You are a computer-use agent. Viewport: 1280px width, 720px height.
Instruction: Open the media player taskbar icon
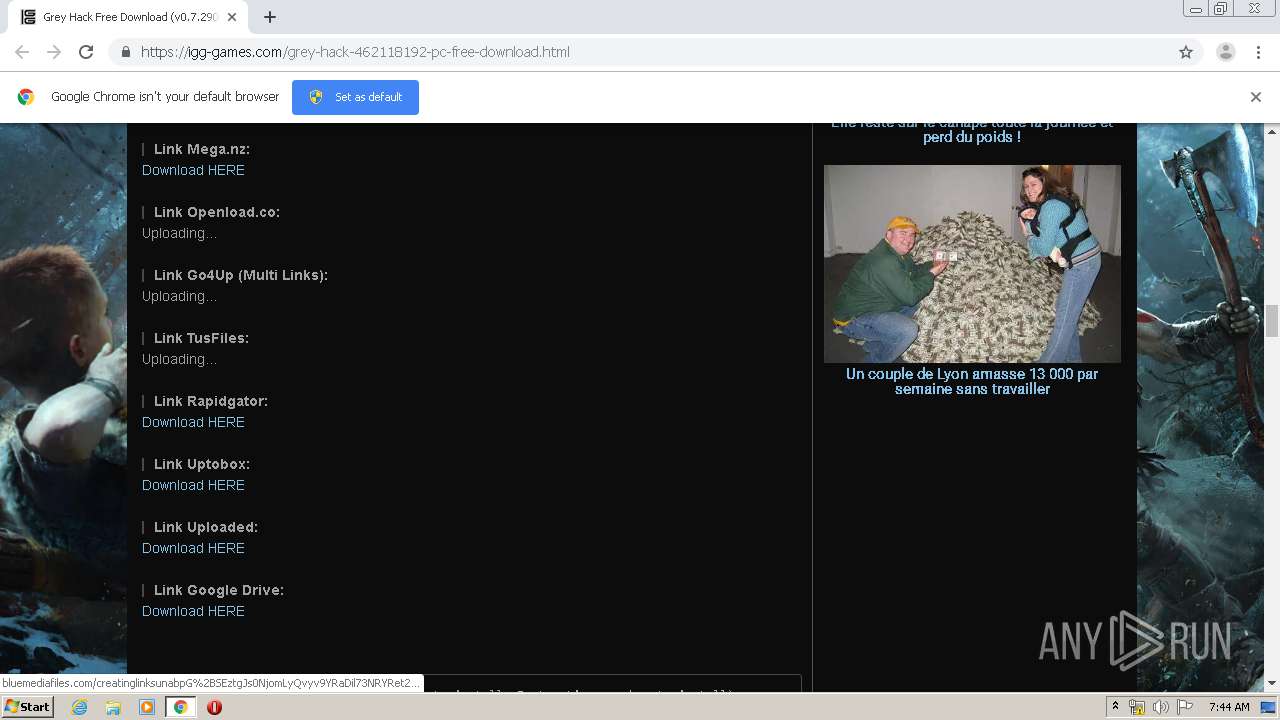tap(146, 707)
